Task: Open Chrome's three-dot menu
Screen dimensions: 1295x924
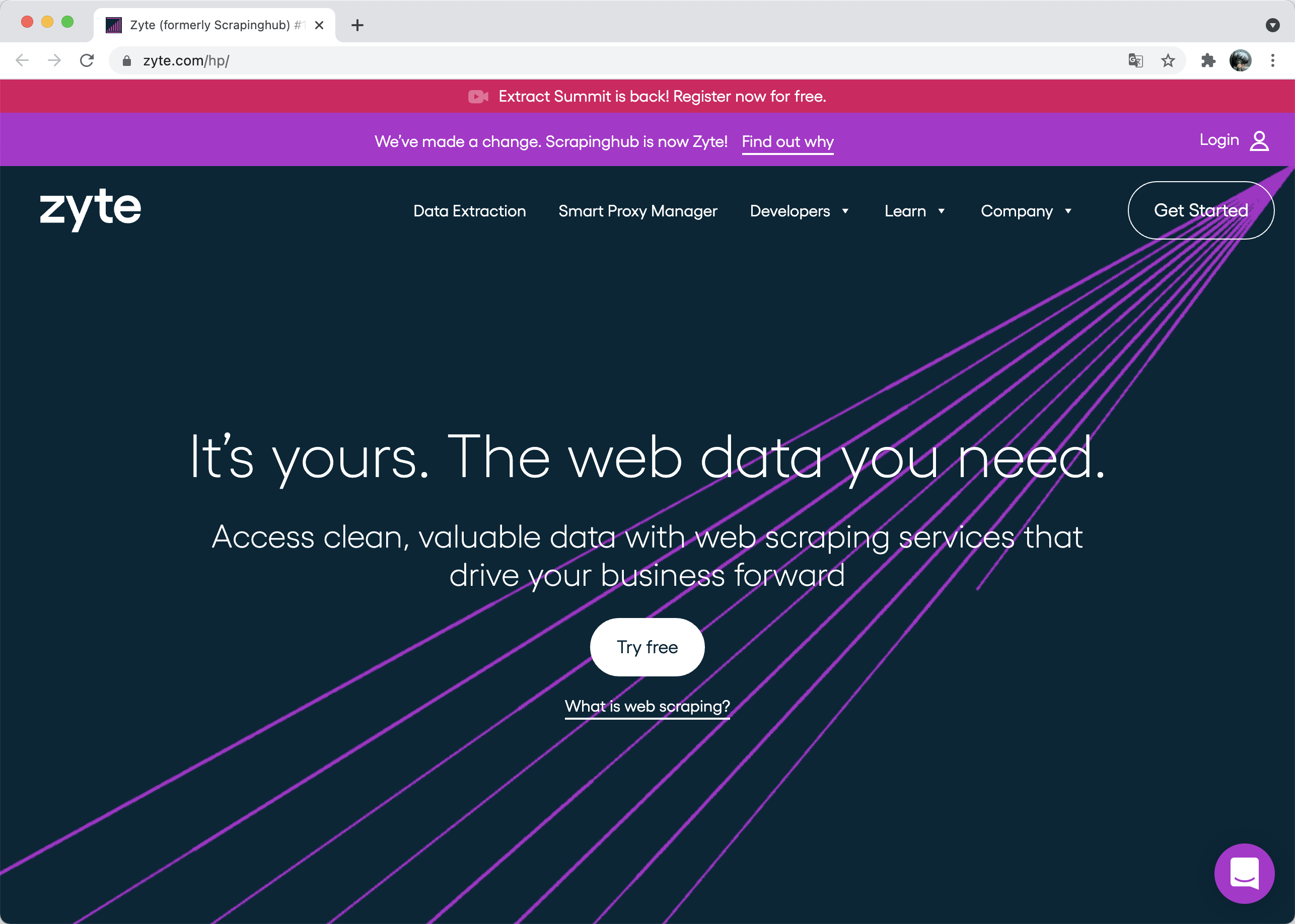Action: click(1272, 60)
